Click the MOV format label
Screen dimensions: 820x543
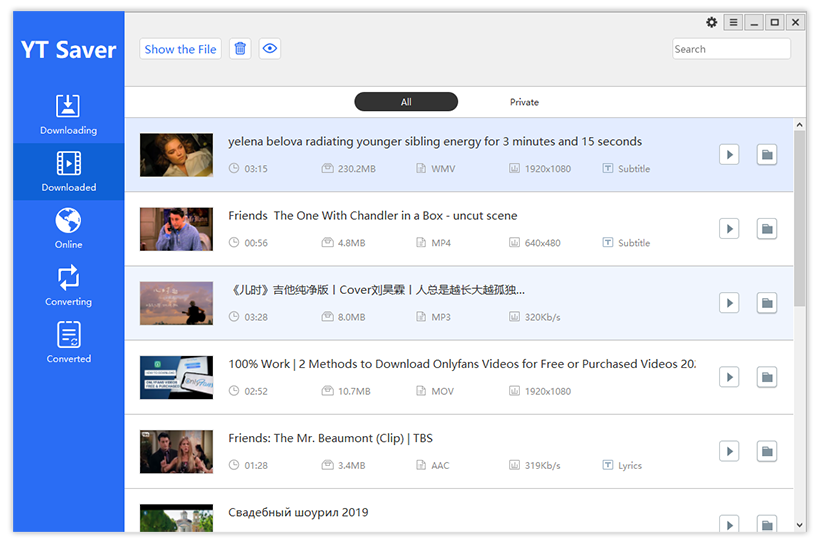(442, 391)
